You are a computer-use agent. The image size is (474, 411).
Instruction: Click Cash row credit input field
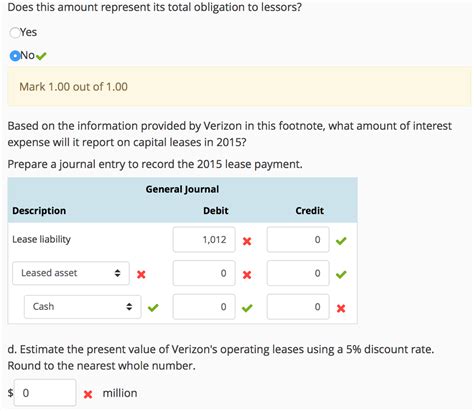(x=298, y=307)
